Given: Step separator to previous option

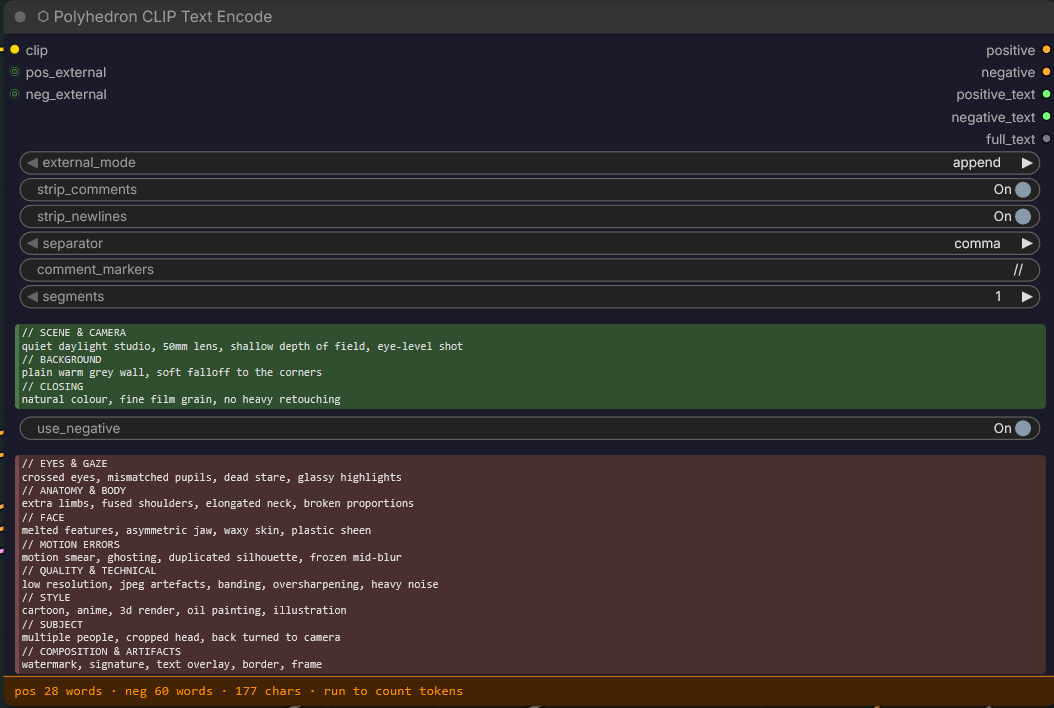Looking at the screenshot, I should tap(32, 243).
